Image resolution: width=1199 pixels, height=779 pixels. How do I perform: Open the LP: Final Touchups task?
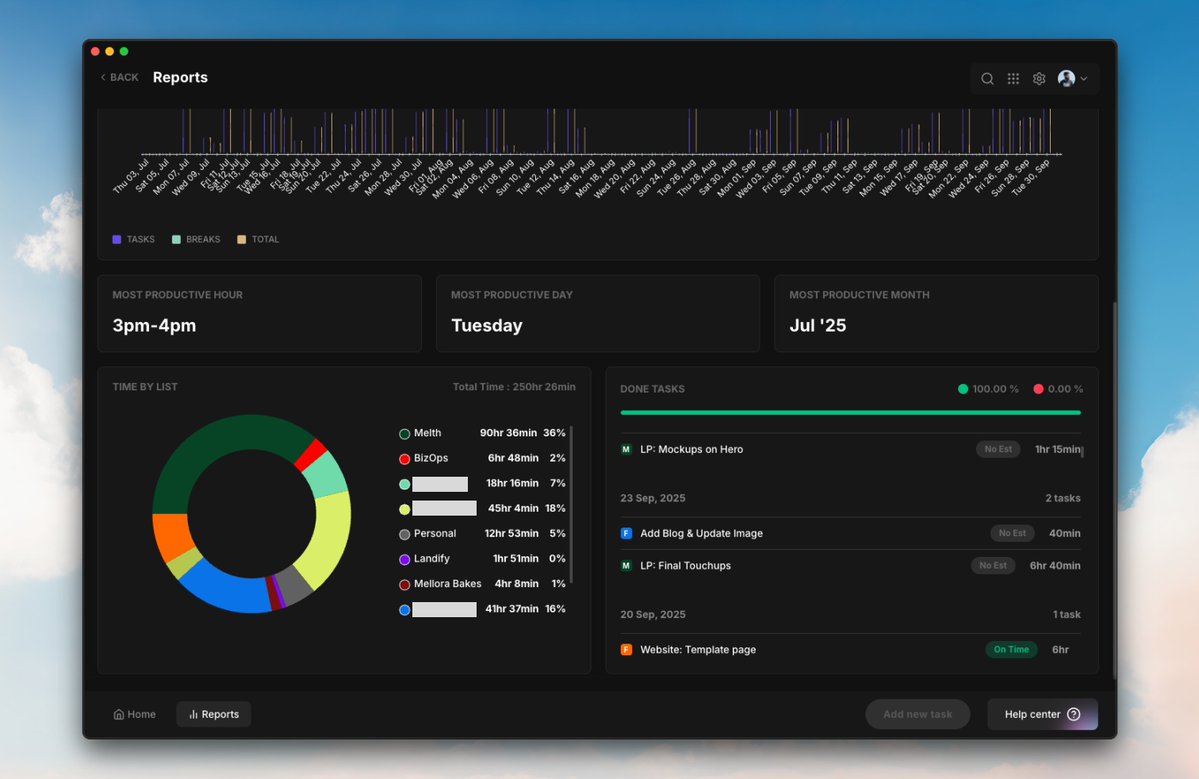pos(685,566)
